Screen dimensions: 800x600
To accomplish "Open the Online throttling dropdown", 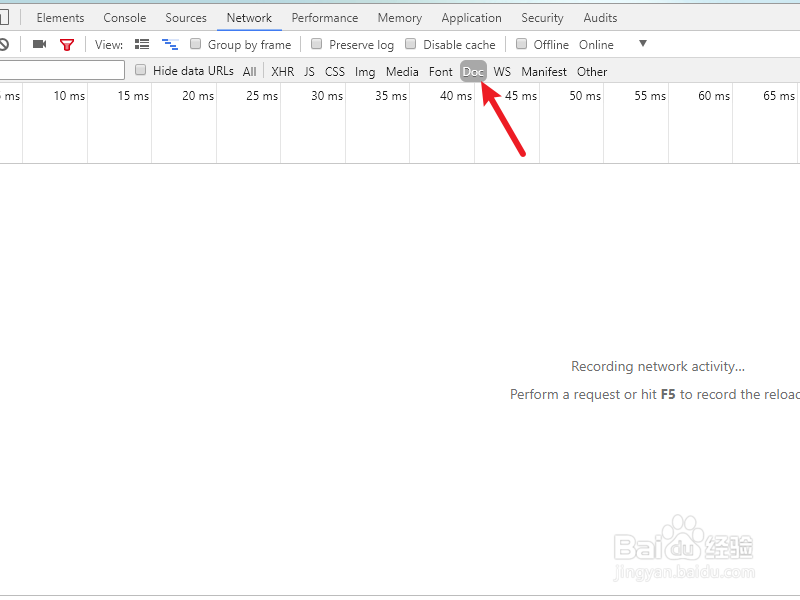I will coord(596,45).
